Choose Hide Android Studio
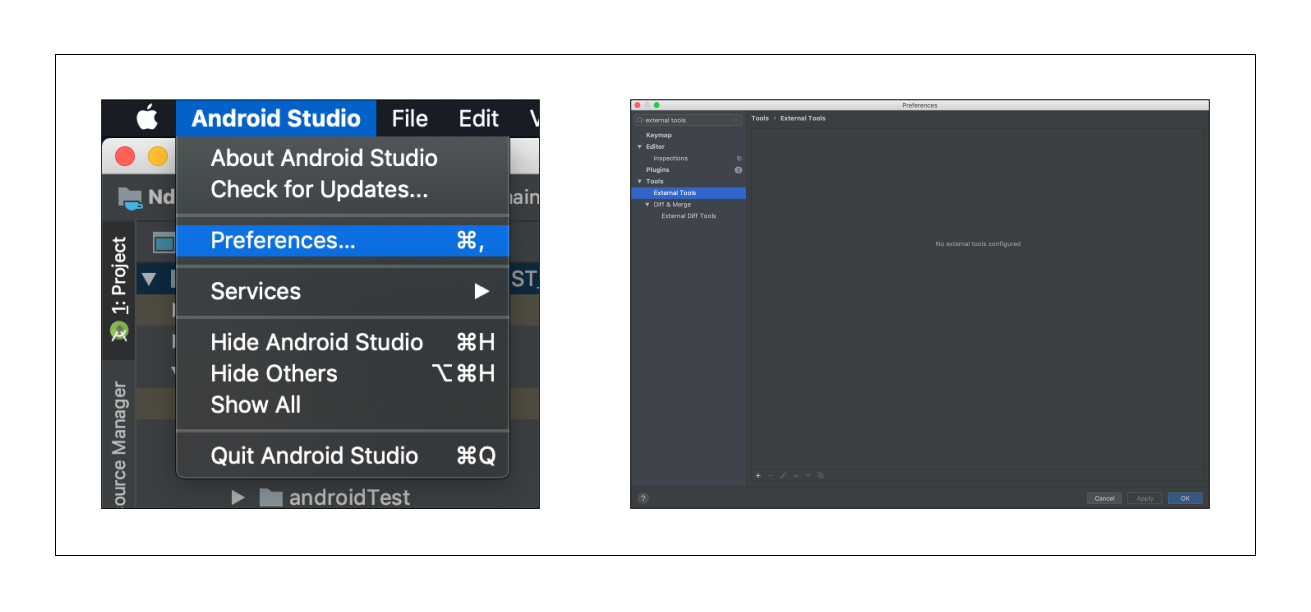This screenshot has width=1311, height=612. point(343,342)
